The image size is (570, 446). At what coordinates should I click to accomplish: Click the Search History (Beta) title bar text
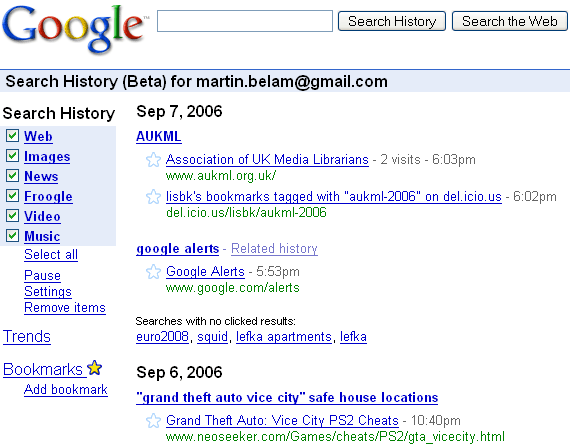pyautogui.click(x=196, y=81)
